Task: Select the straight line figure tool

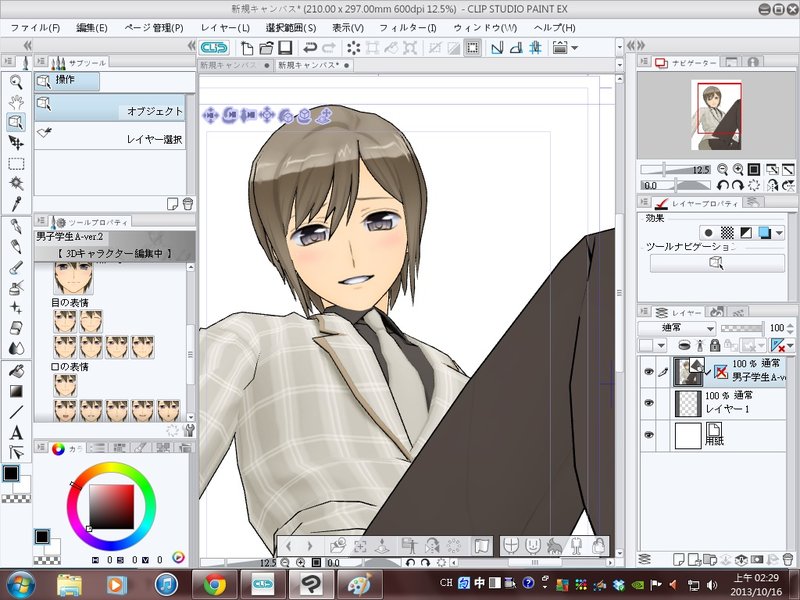Action: pos(16,412)
